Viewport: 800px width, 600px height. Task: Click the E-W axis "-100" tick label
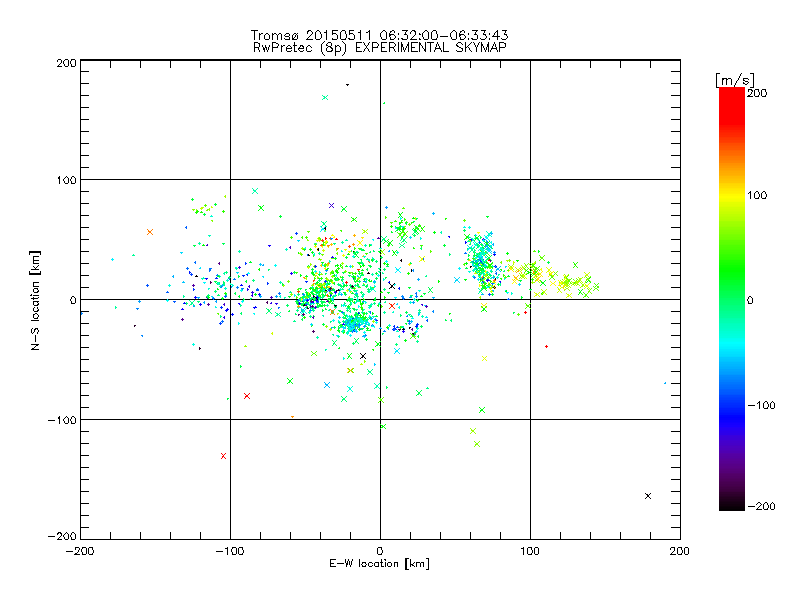click(230, 551)
